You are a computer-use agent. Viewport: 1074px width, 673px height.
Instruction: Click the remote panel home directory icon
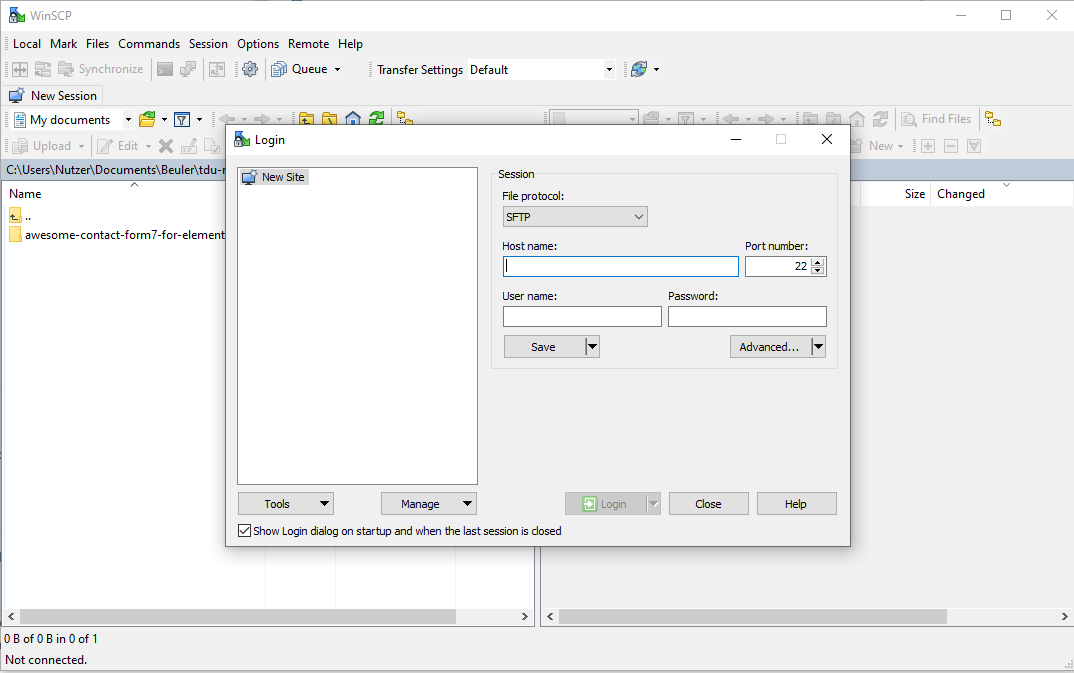[857, 119]
